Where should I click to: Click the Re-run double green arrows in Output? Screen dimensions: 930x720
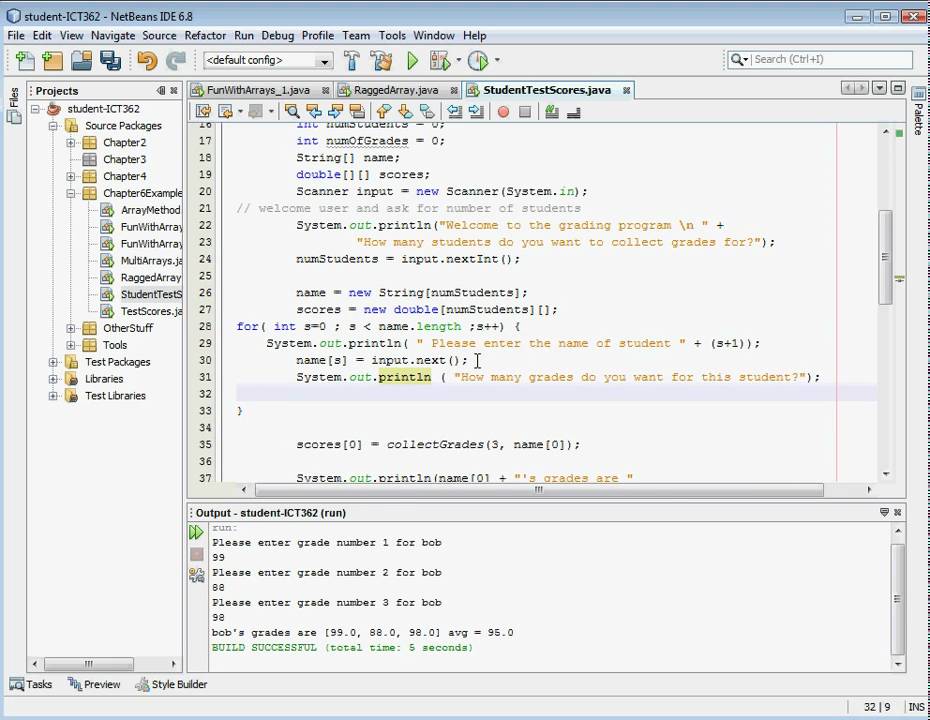196,532
